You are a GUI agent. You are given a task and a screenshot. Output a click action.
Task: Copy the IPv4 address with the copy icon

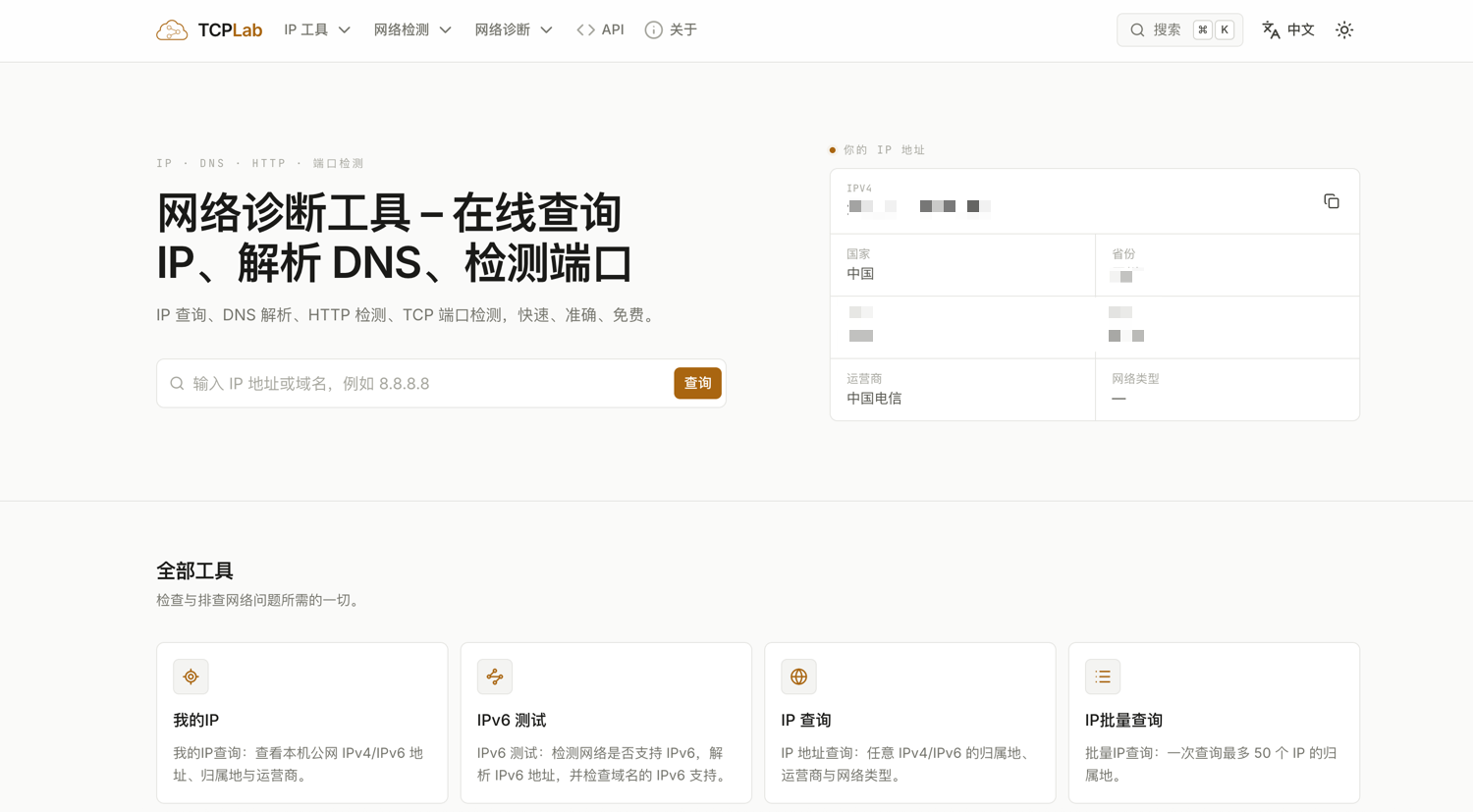(x=1332, y=201)
